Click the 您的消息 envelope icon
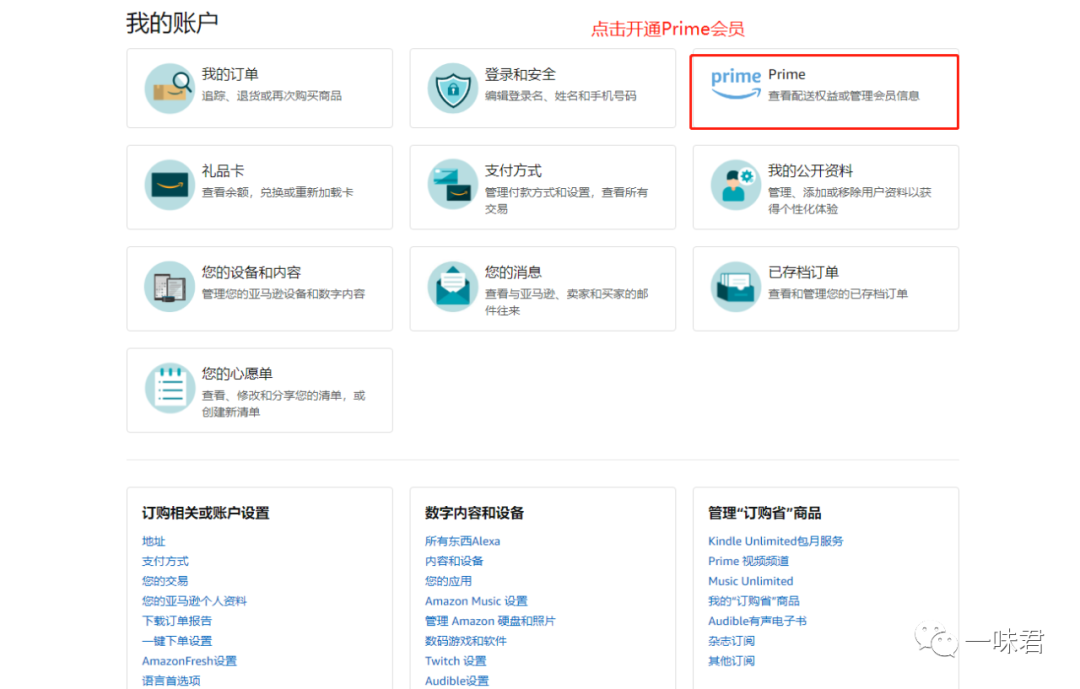1080x689 pixels. pyautogui.click(x=453, y=287)
